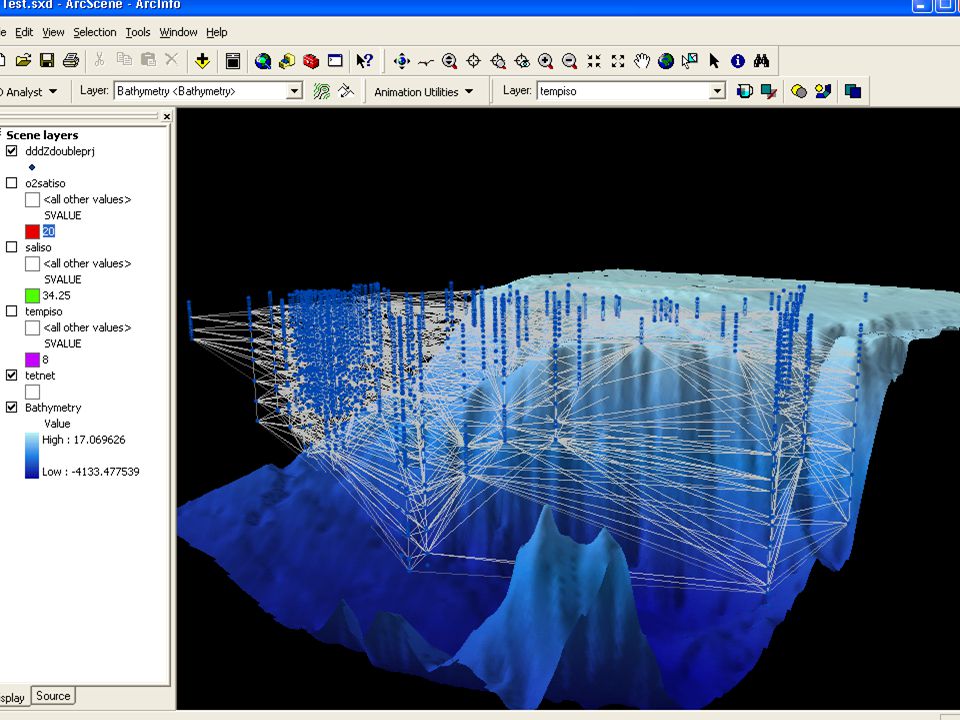The width and height of the screenshot is (960, 720).
Task: Click the Scene layers heading
Action: (42, 135)
